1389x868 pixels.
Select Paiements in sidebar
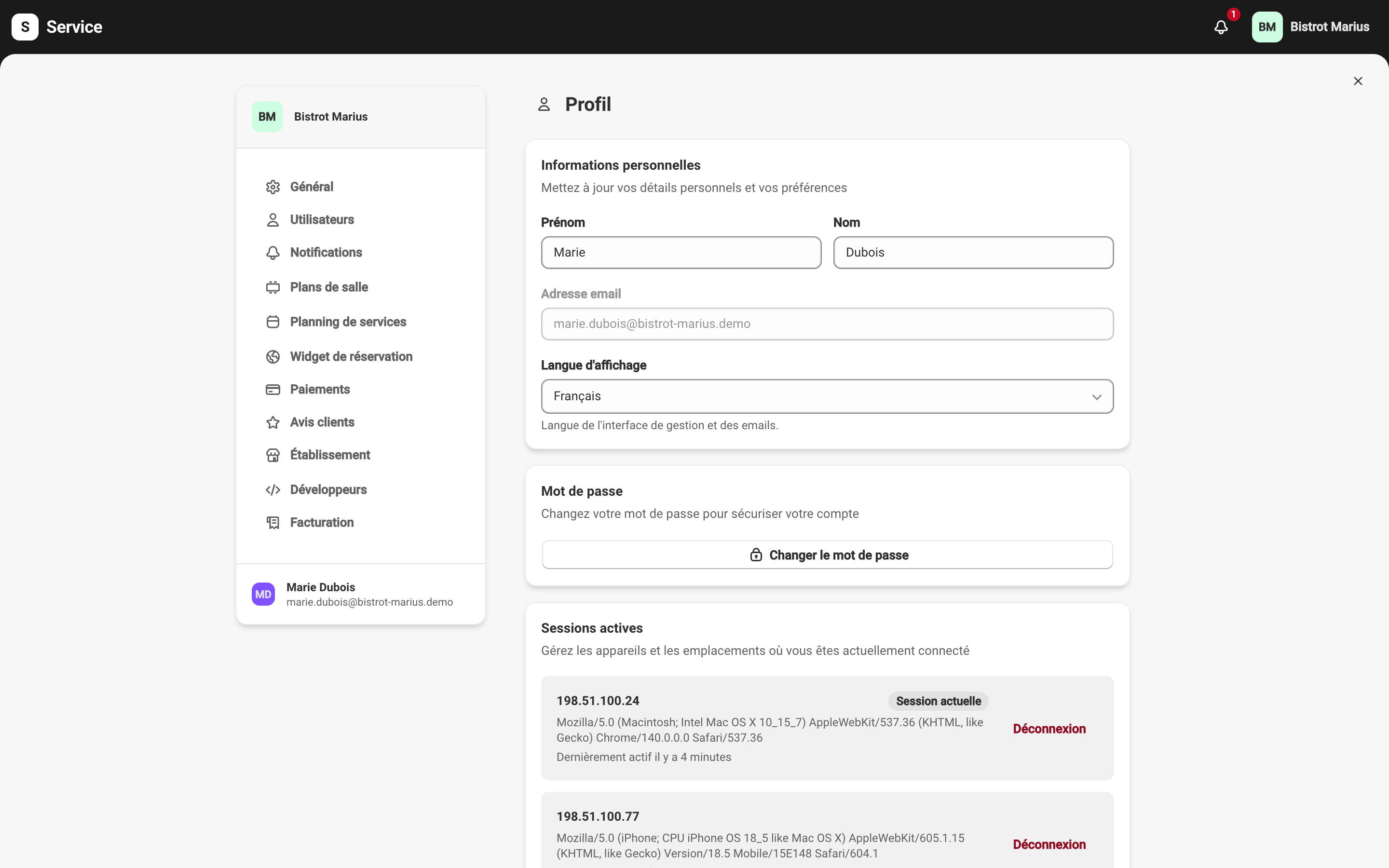tap(360, 390)
